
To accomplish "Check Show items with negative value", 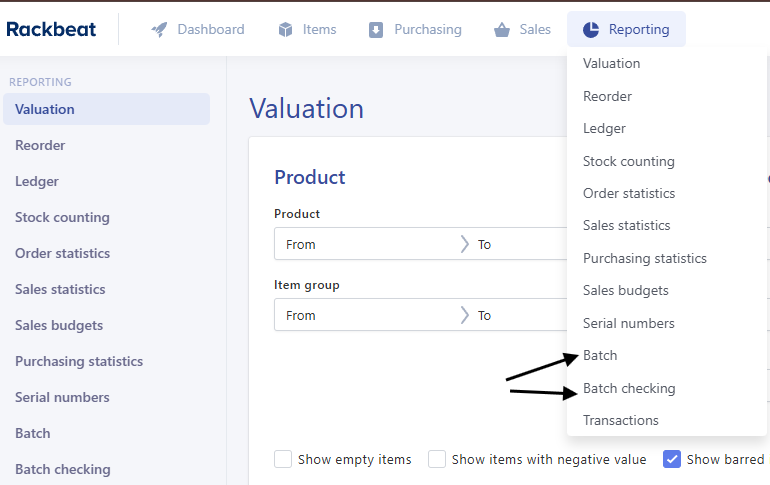I will (437, 459).
